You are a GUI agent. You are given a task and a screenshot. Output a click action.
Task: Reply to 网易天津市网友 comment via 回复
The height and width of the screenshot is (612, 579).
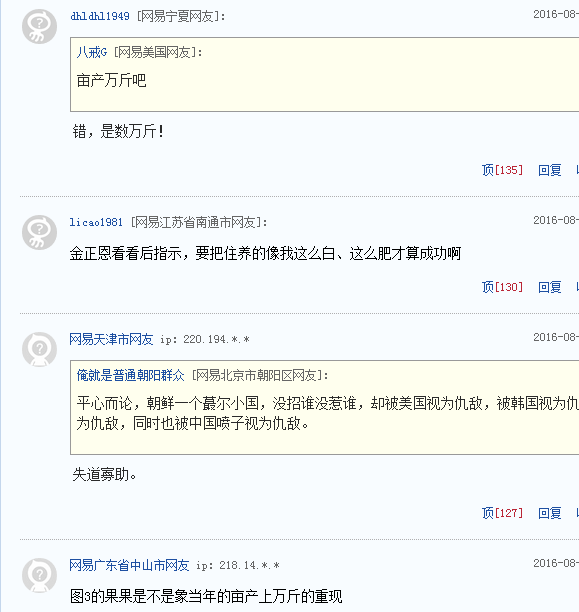pyautogui.click(x=550, y=513)
